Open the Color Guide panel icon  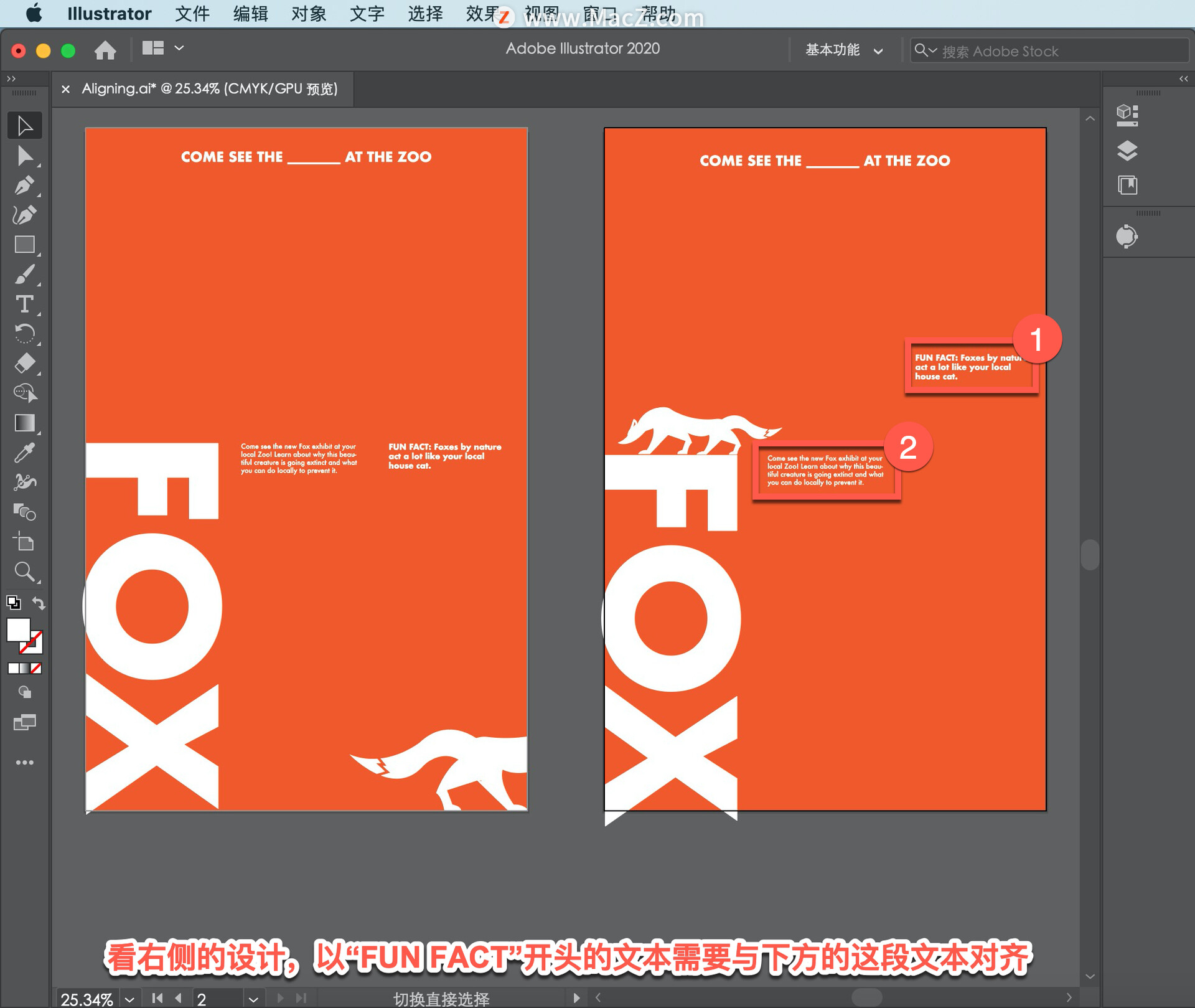1127,237
